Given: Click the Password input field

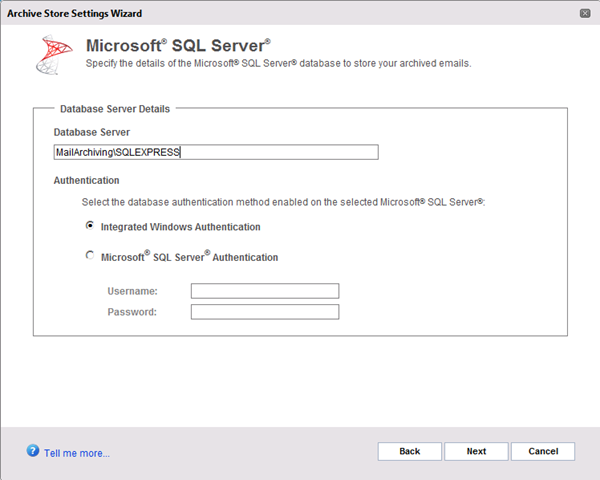Looking at the screenshot, I should [x=265, y=312].
